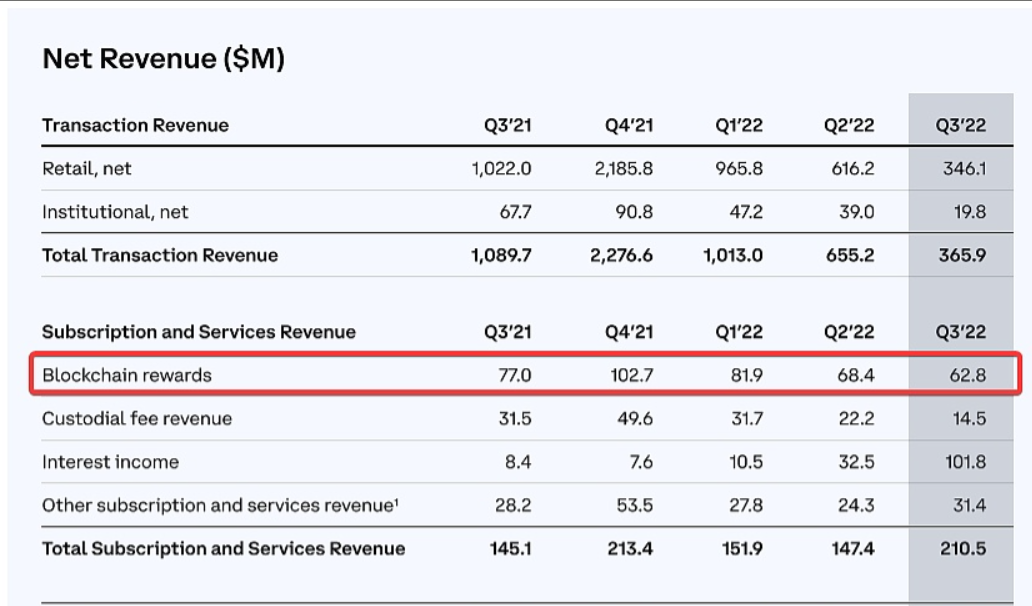Select Q4'21 header in Subscription and Services row
Screen dimensions: 1032x606
(x=628, y=332)
